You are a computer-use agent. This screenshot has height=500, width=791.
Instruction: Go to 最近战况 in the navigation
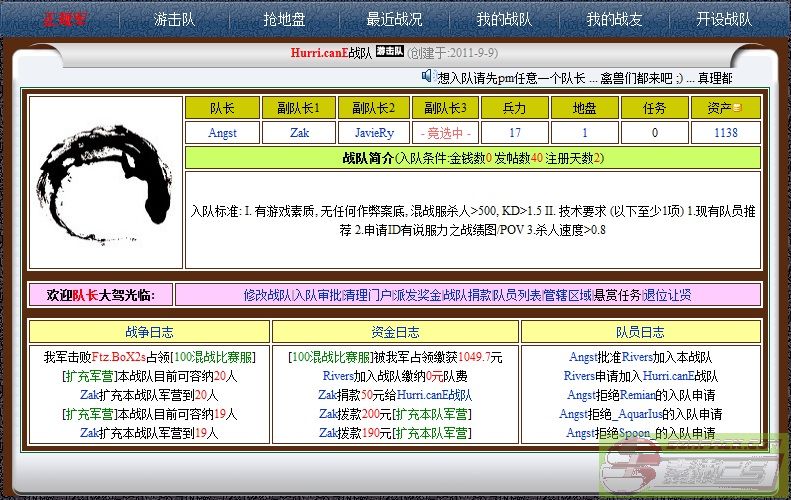pyautogui.click(x=394, y=19)
